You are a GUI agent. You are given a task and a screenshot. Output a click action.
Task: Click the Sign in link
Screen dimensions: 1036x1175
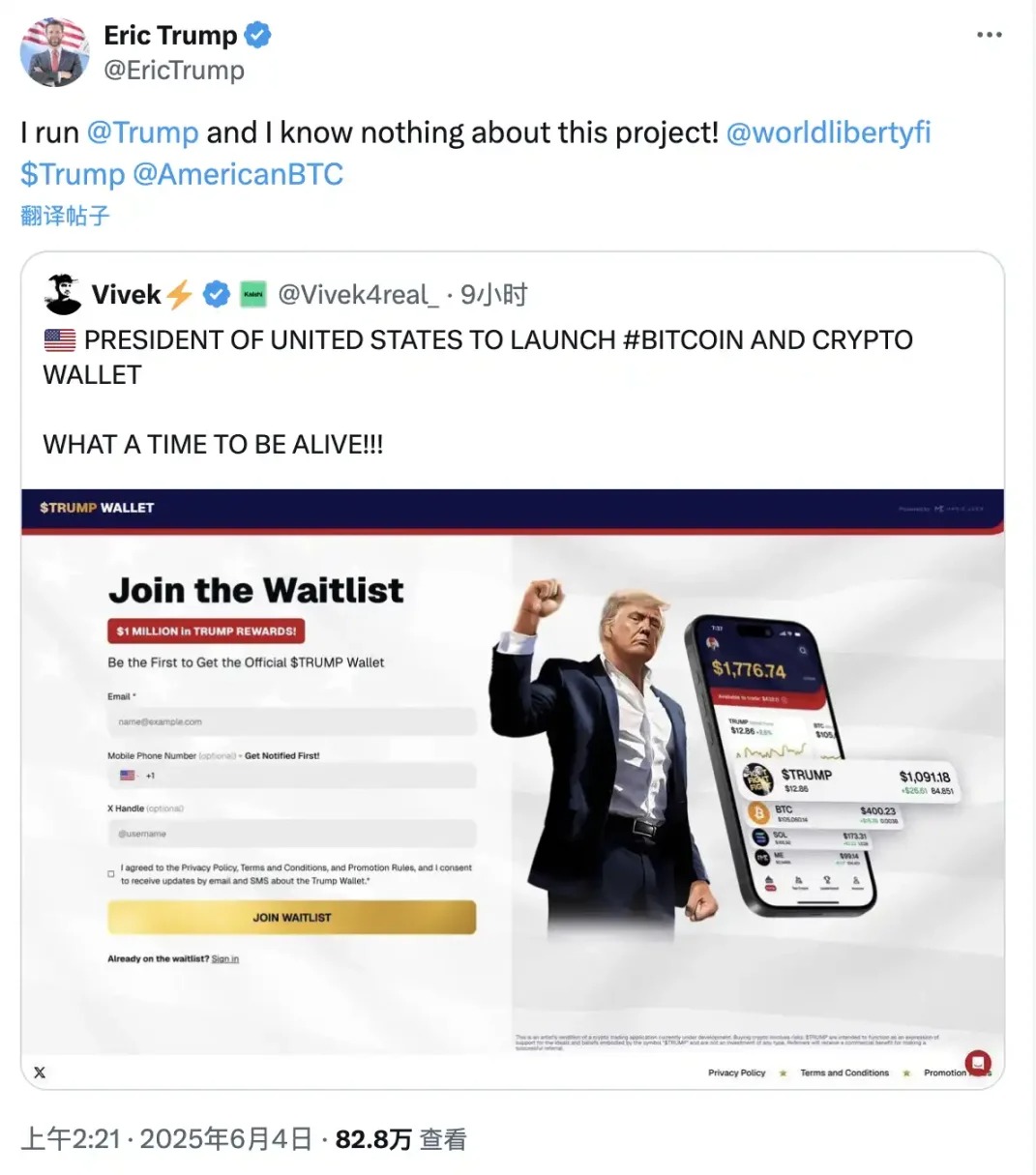pyautogui.click(x=224, y=958)
